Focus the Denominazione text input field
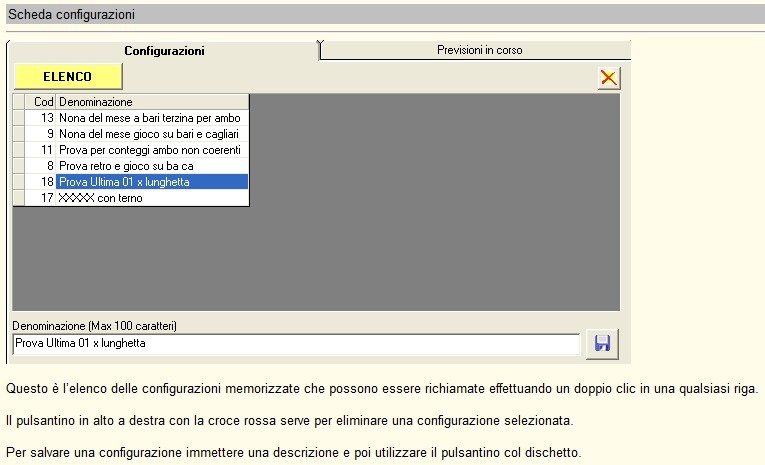765x465 pixels. pos(296,344)
